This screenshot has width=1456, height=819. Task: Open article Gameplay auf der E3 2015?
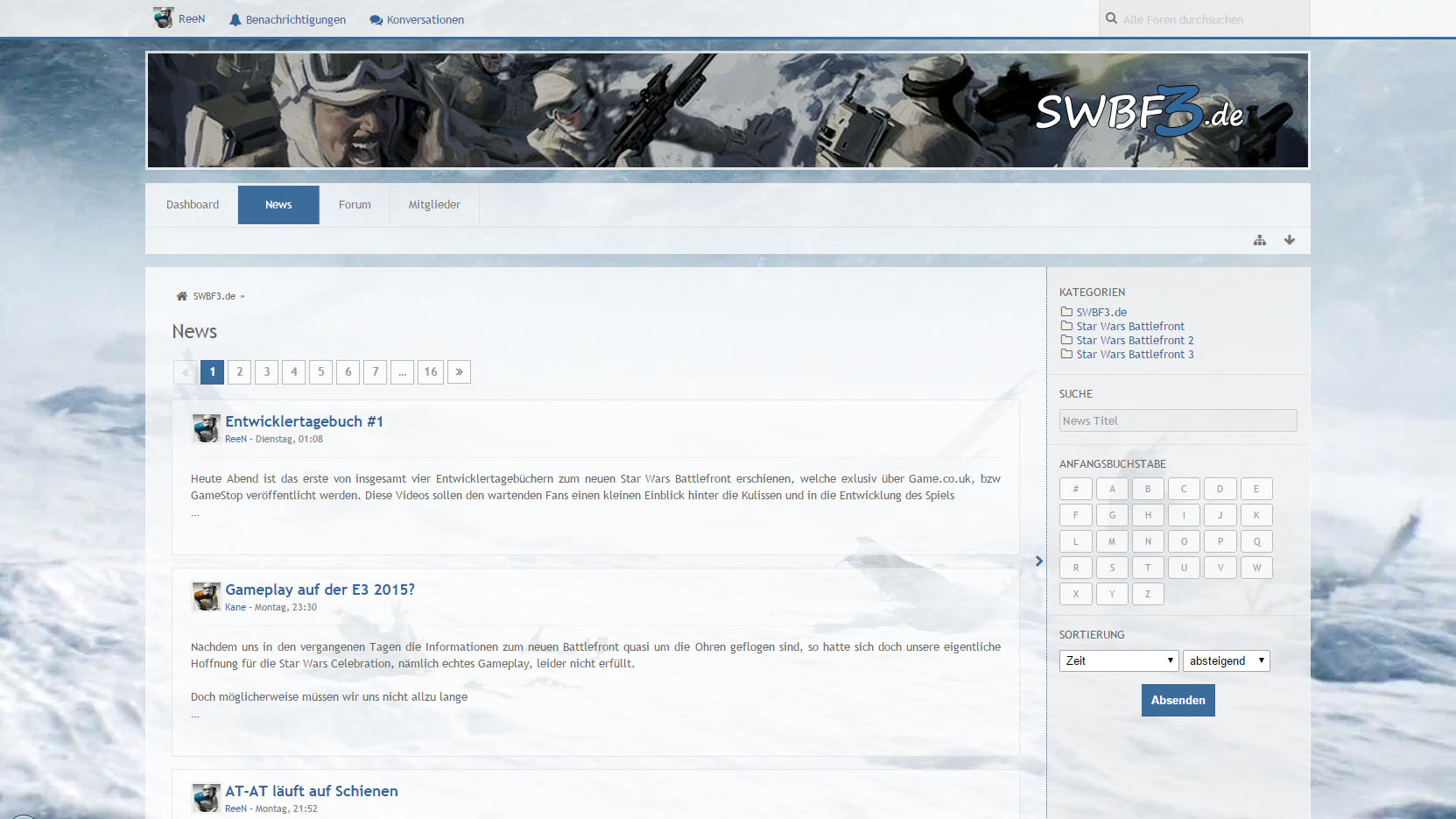tap(320, 590)
